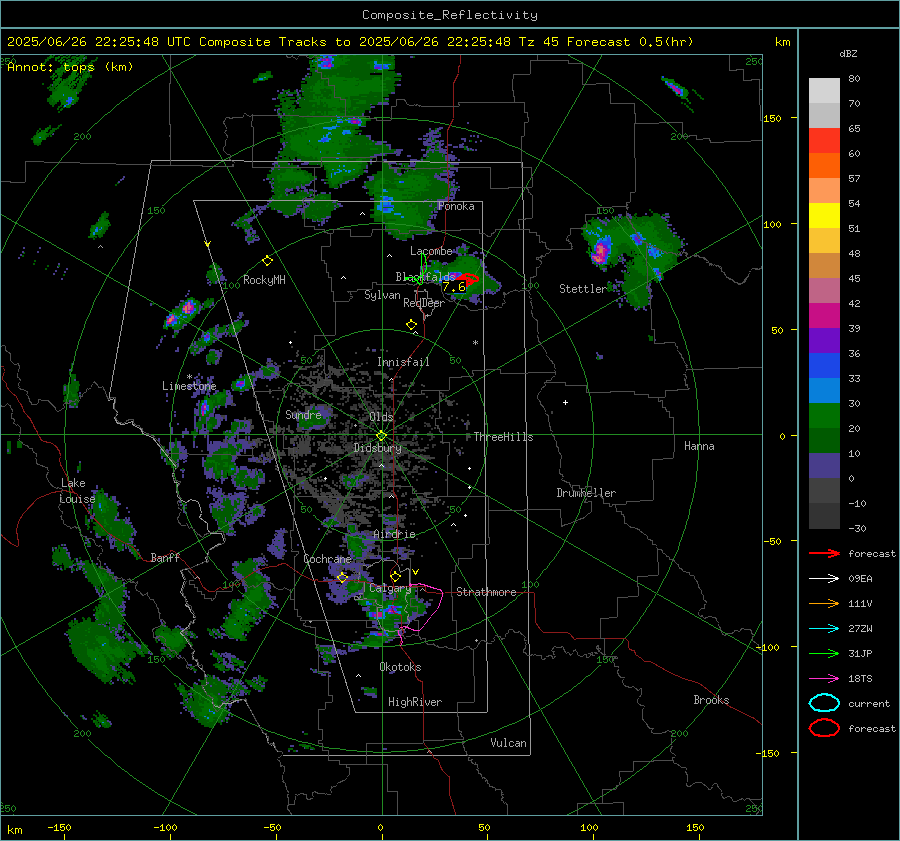Select the white 09EA track arrow
The width and height of the screenshot is (900, 841).
tap(824, 579)
